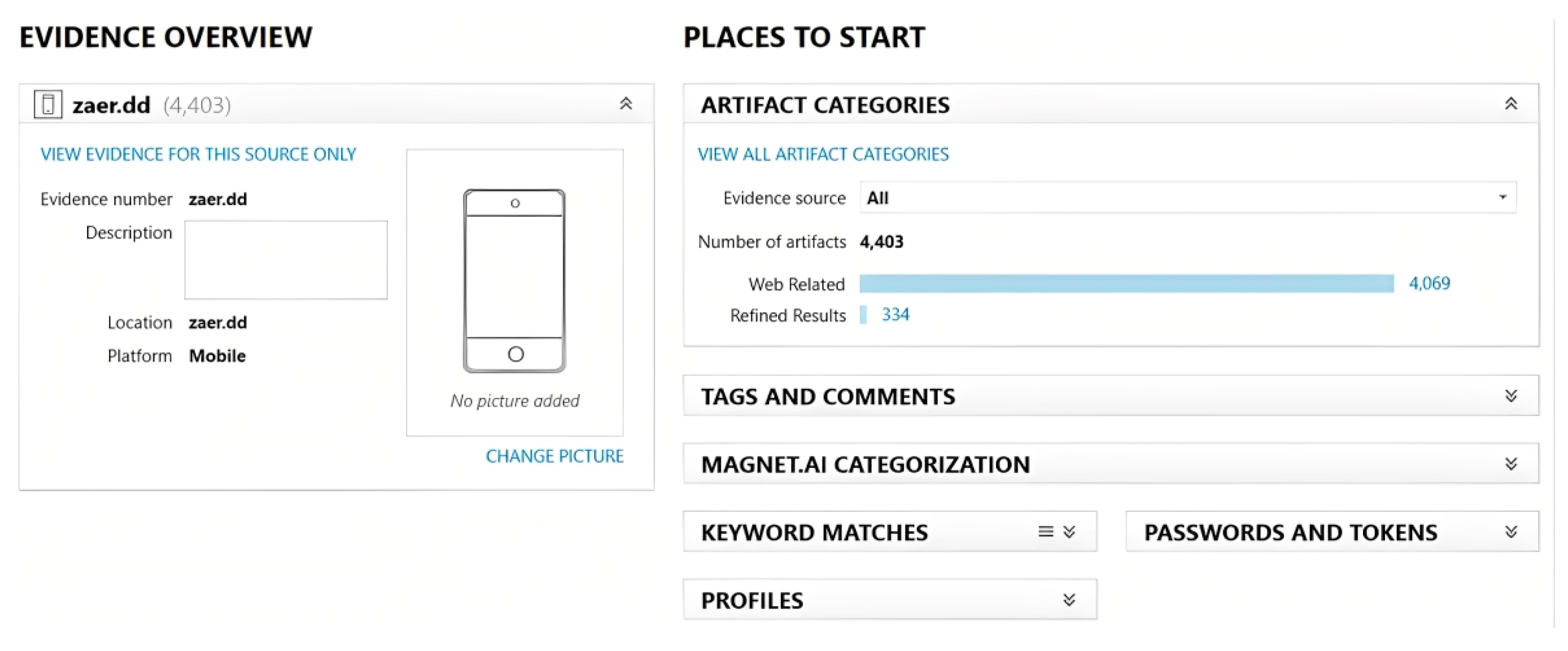Expand the Tags and Comments section
Image resolution: width=1568 pixels, height=651 pixels.
[1511, 396]
